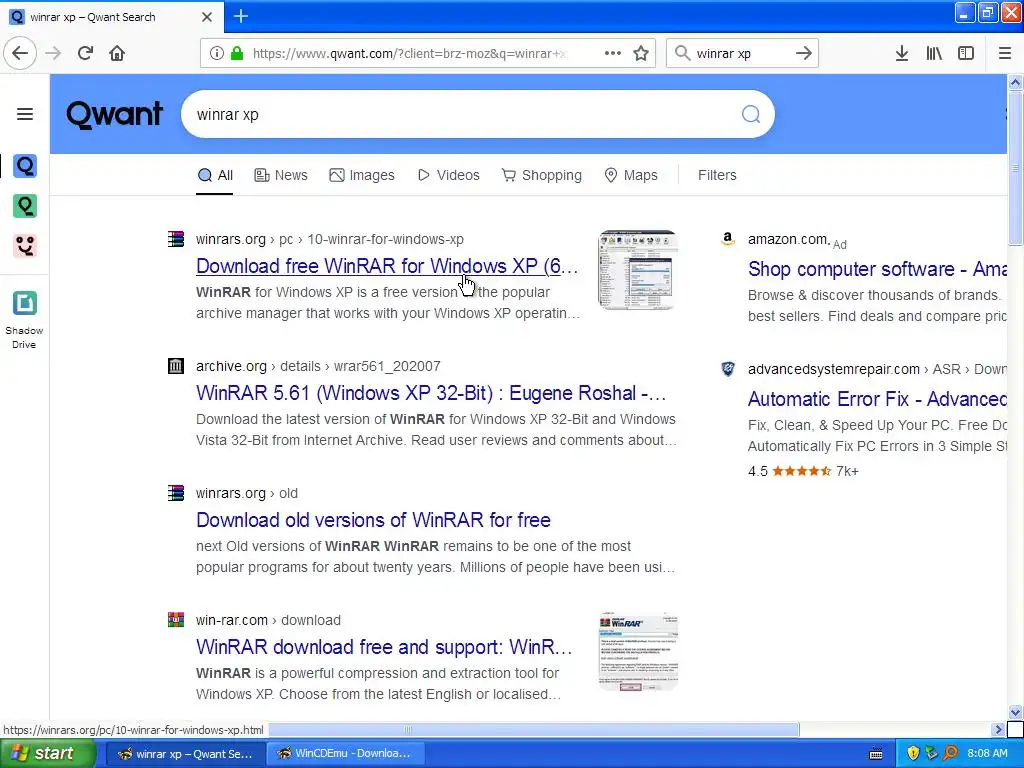
Task: Click the Qwant logo
Action: [x=114, y=114]
